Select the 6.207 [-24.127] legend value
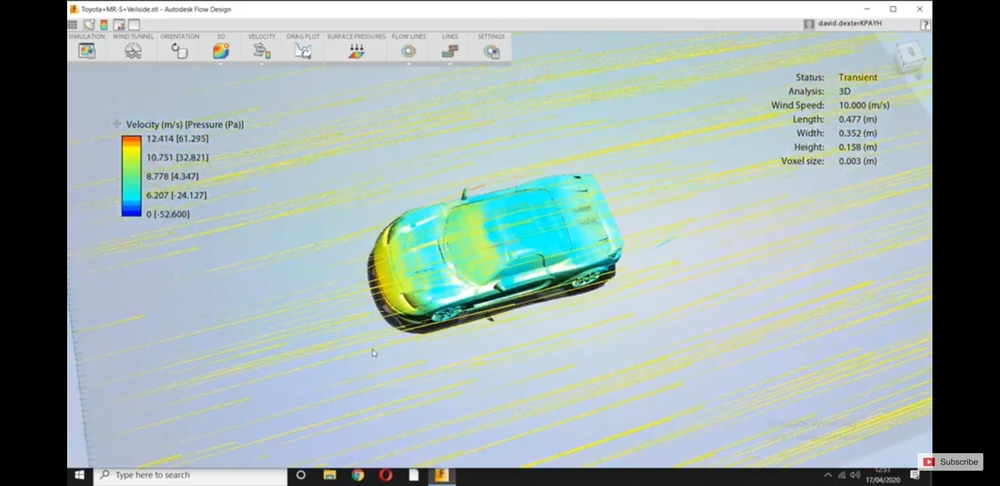Viewport: 1000px width, 486px height. point(177,195)
